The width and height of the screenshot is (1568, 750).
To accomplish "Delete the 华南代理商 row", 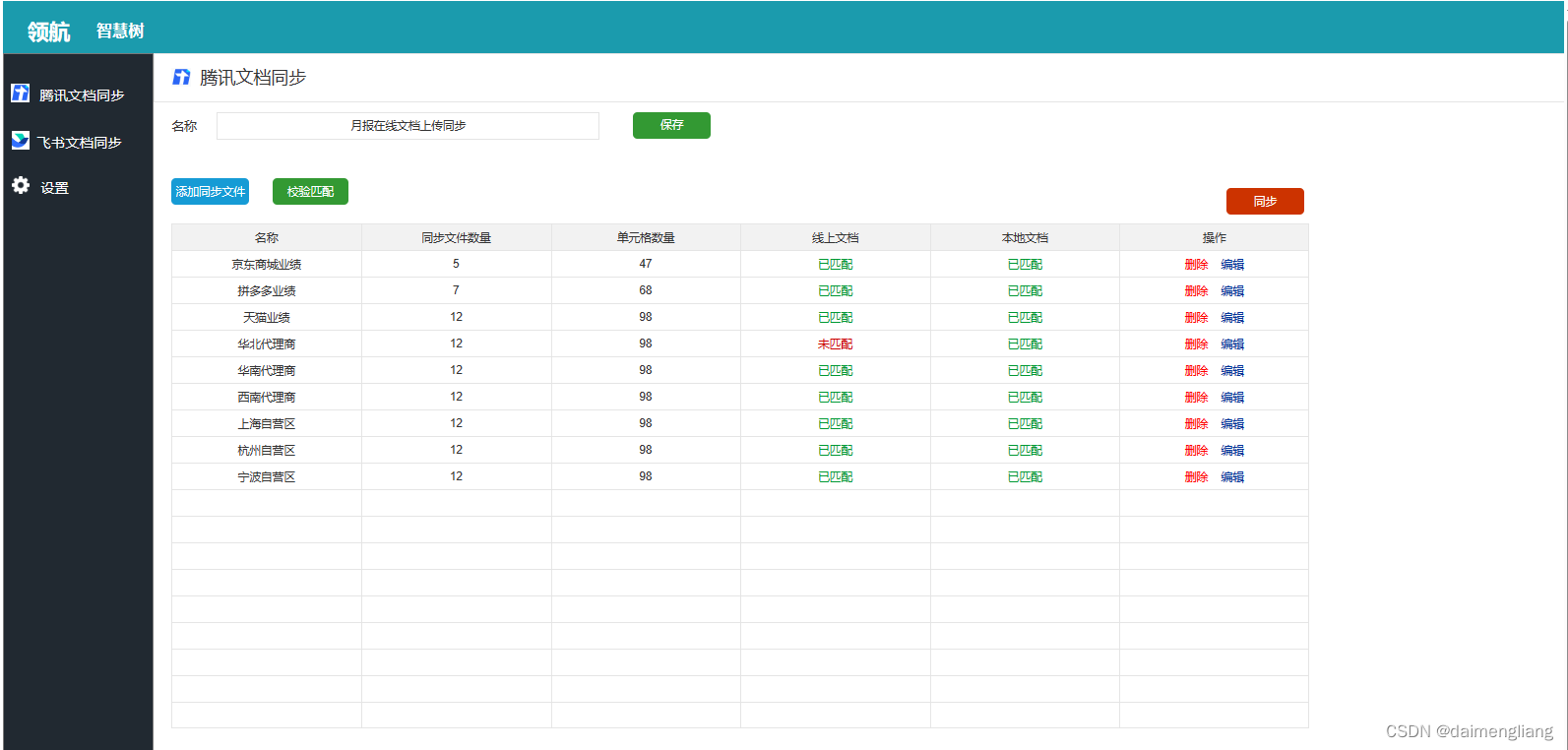I will tap(1196, 371).
